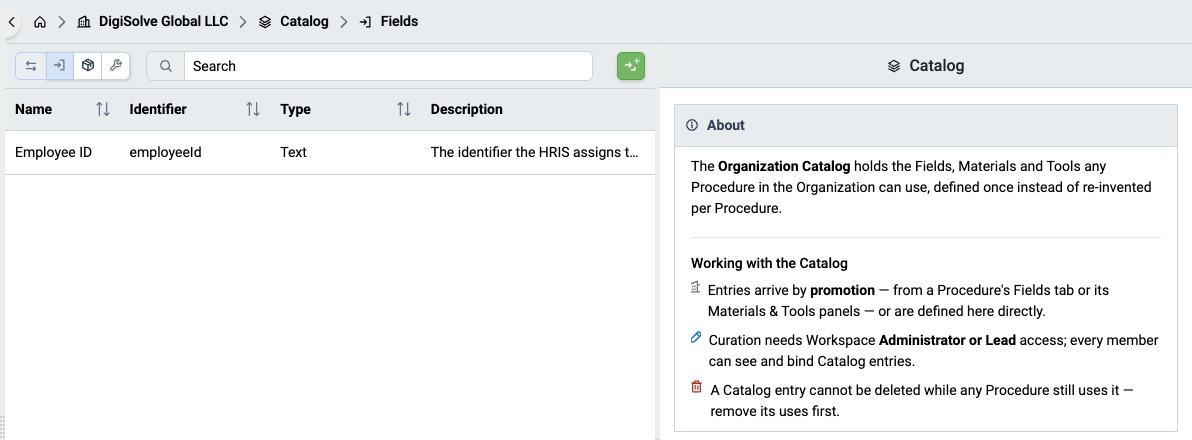
Task: Focus the Search input field
Action: (388, 66)
